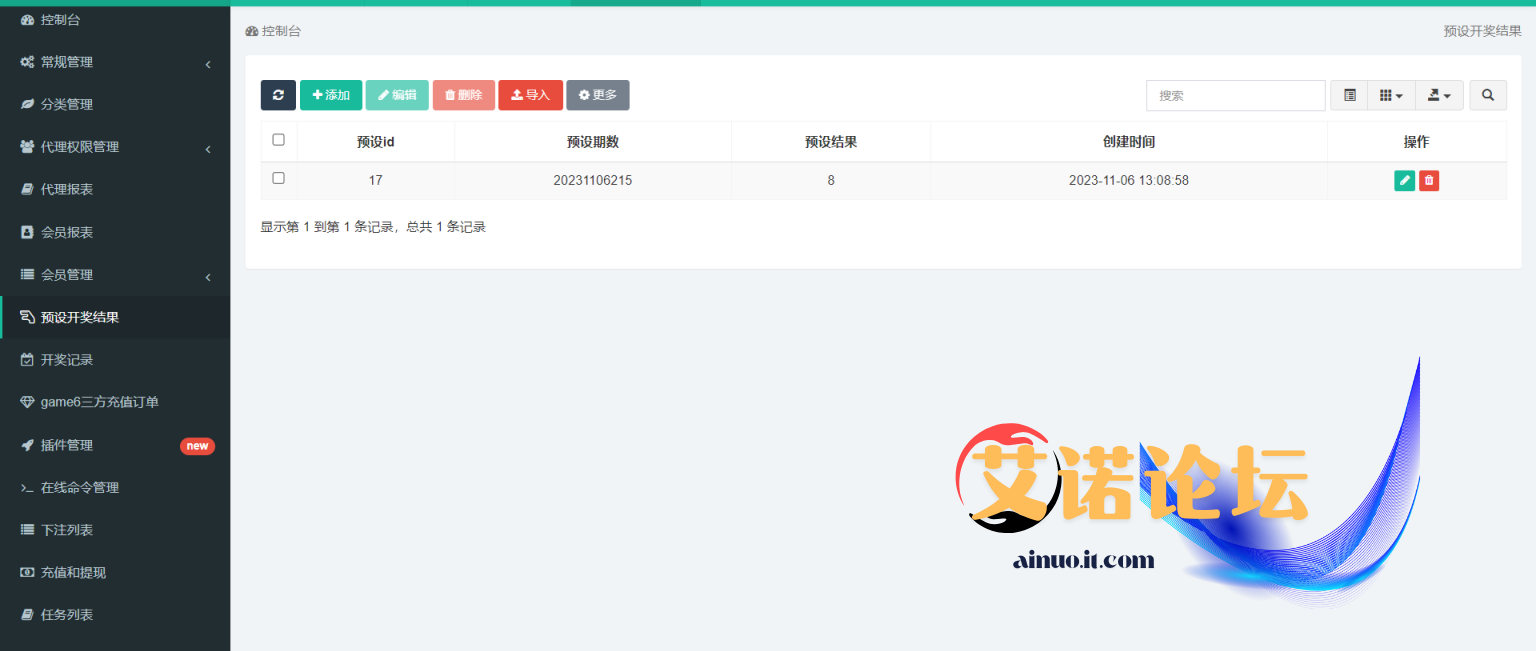Open the columns visibility dropdown
Viewport: 1536px width, 651px height.
pyautogui.click(x=1392, y=95)
